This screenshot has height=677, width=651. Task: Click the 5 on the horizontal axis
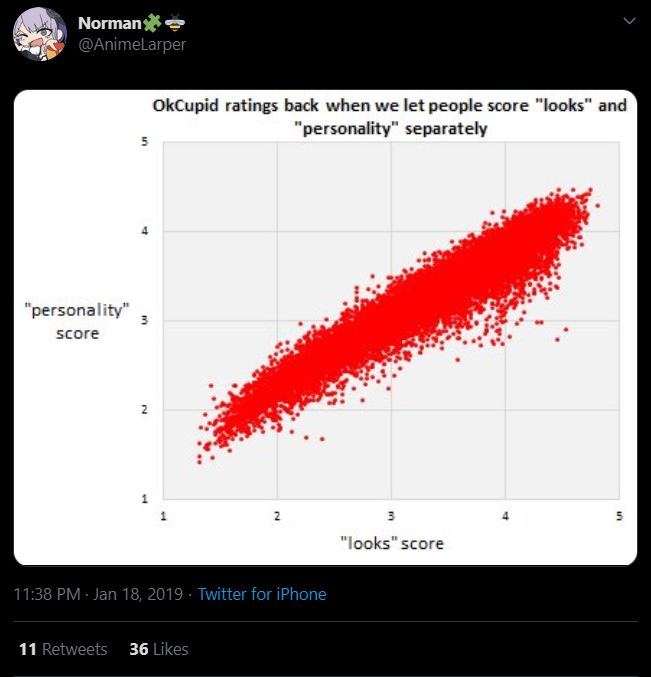(x=619, y=515)
